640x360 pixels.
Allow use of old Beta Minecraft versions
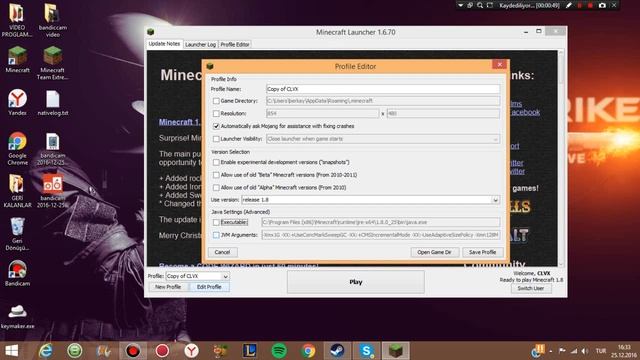point(216,175)
